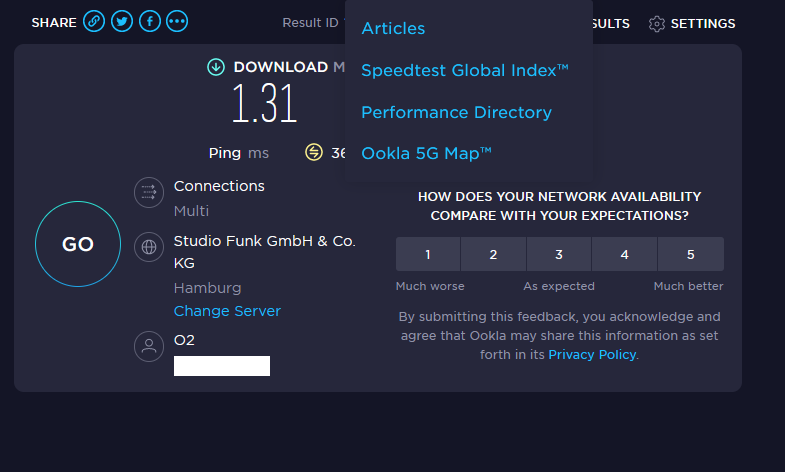The height and width of the screenshot is (472, 785).
Task: Click the Settings gear icon
Action: 656,24
